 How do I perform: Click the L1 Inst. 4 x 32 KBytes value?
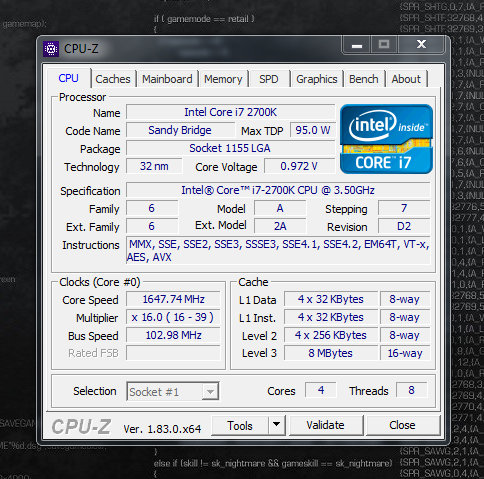(x=331, y=317)
